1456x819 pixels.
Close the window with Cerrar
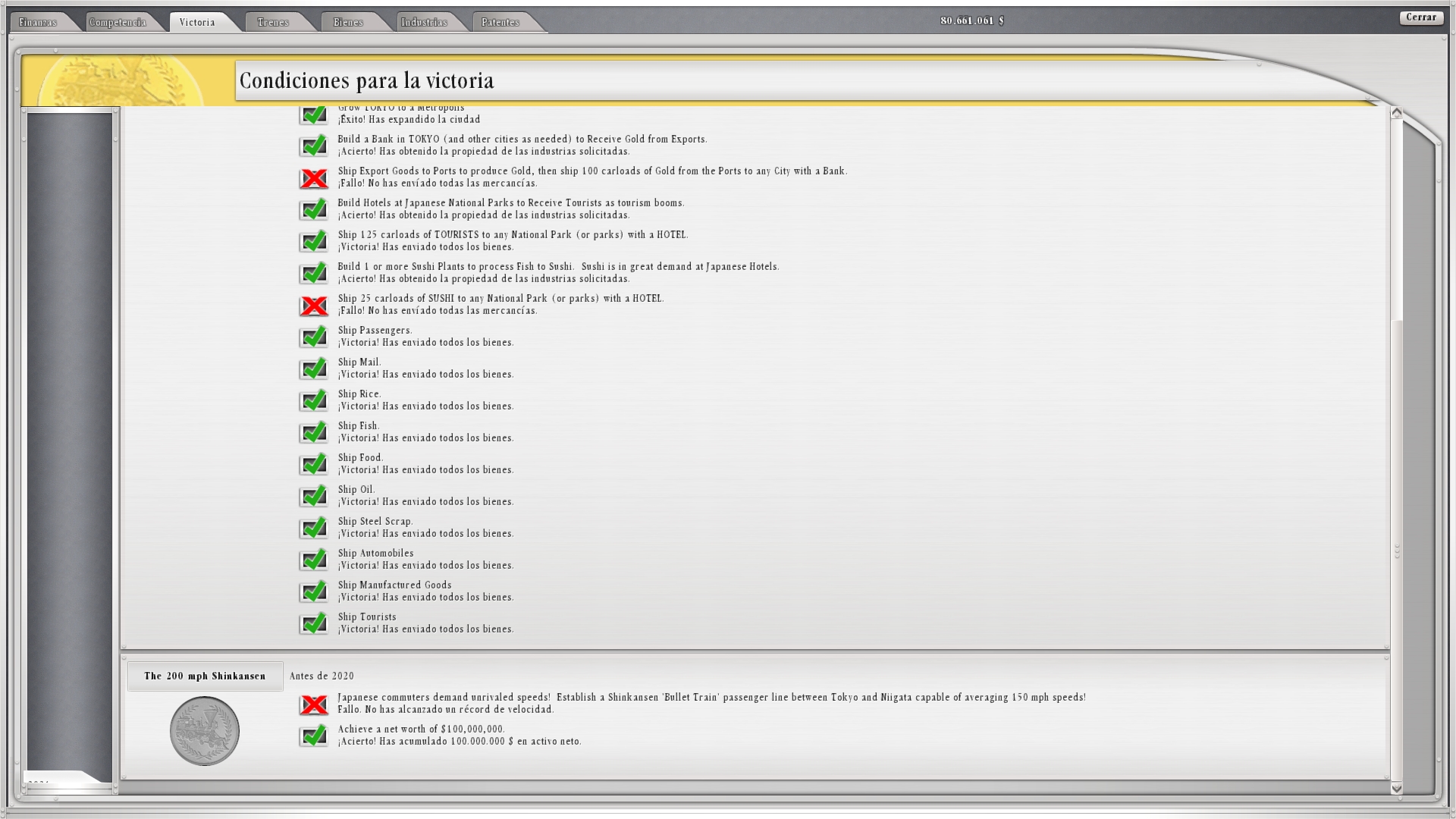pyautogui.click(x=1421, y=17)
